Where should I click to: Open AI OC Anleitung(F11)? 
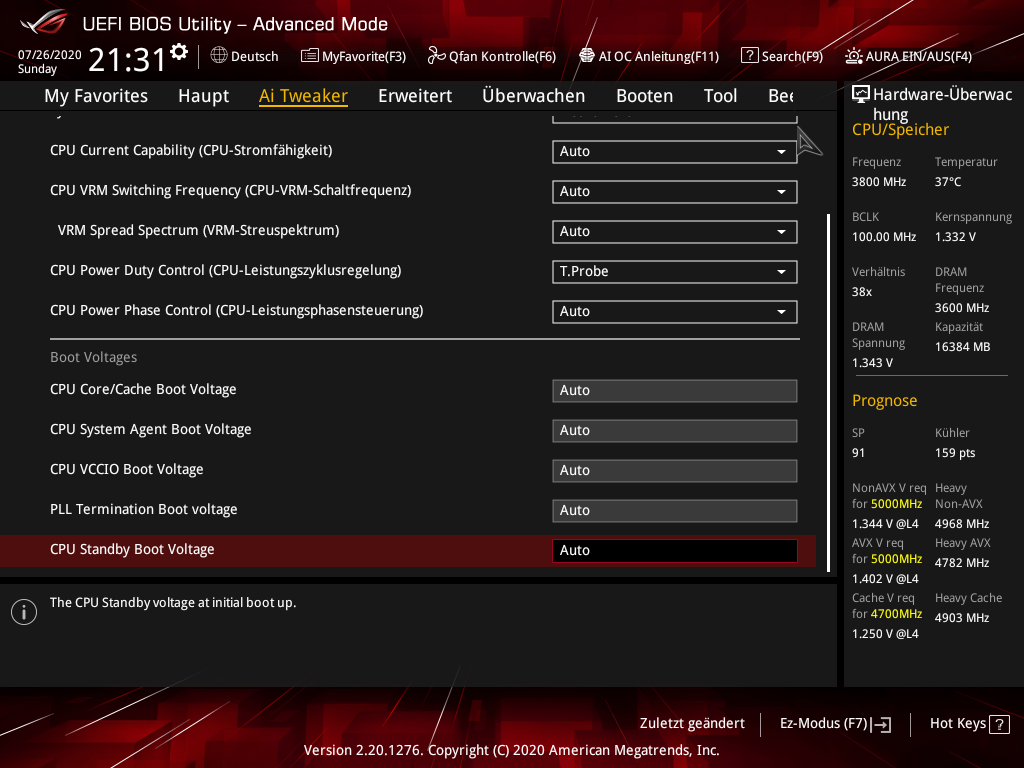(649, 56)
